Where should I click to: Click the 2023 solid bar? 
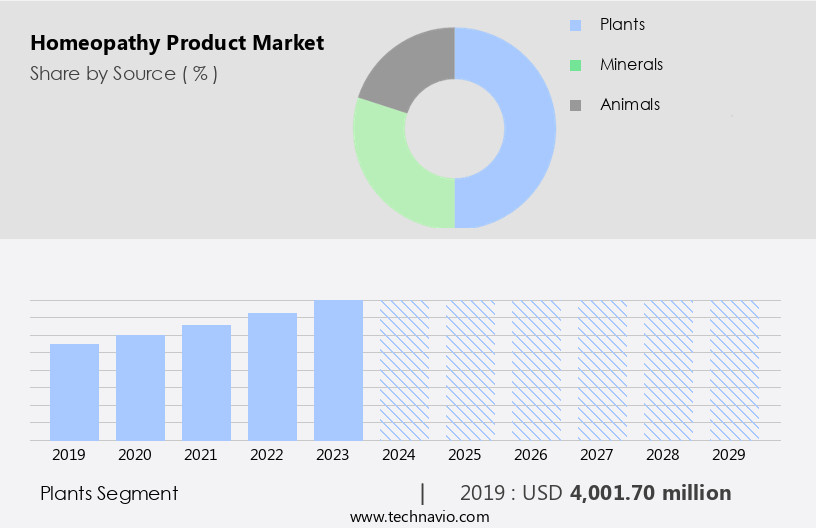pos(338,370)
